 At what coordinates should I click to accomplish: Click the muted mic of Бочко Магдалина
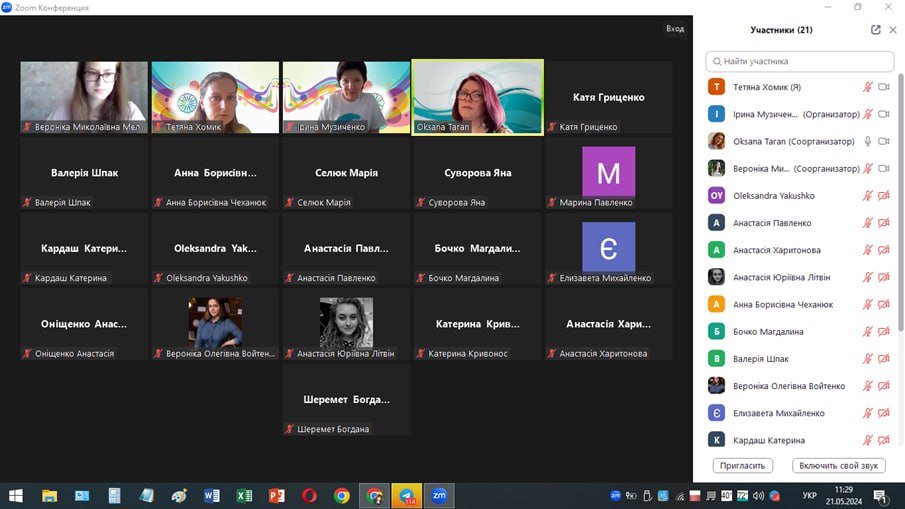click(868, 332)
